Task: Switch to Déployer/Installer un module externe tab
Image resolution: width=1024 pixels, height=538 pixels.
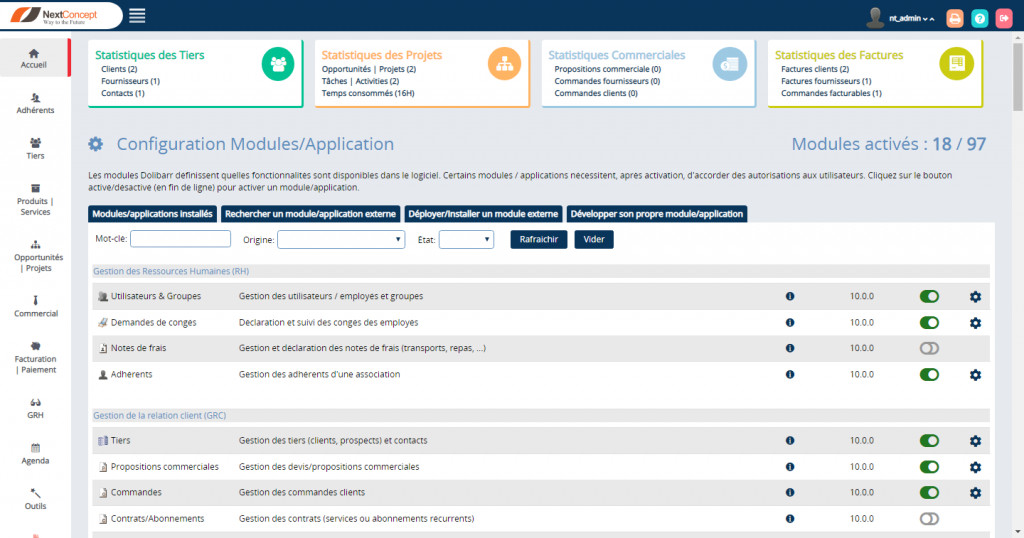Action: click(483, 214)
